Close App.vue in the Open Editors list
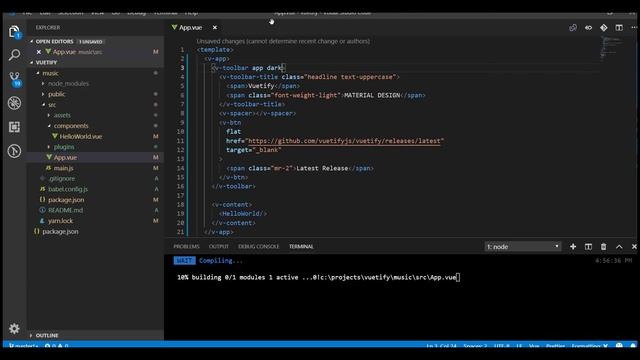640x360 pixels. [x=39, y=52]
